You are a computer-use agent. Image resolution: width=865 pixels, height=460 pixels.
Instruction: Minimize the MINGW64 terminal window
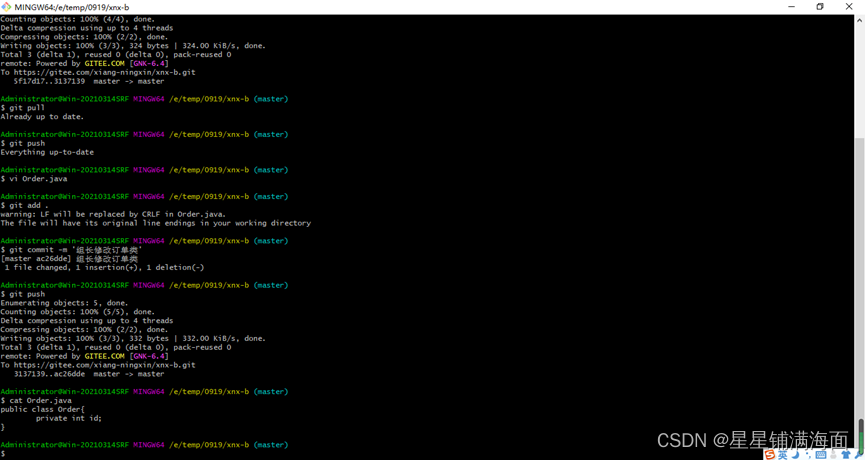791,7
